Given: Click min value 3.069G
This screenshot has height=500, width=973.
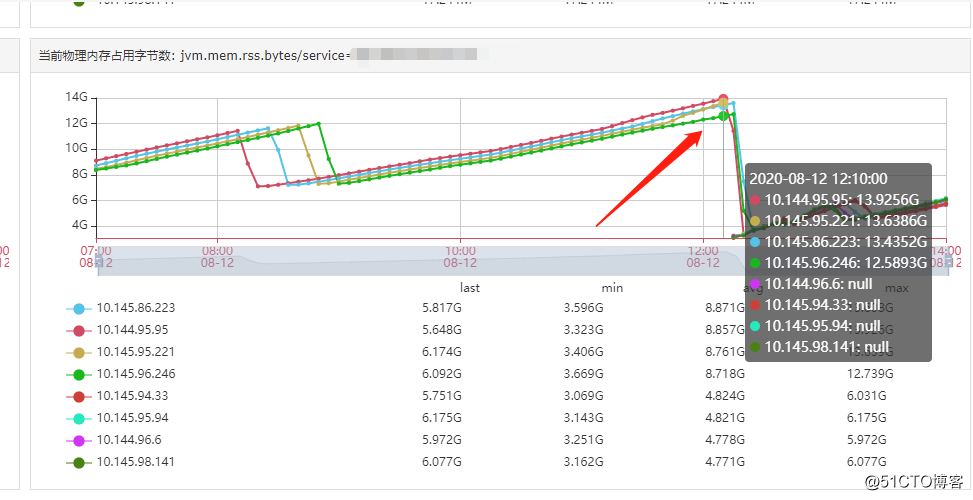Looking at the screenshot, I should point(583,396).
